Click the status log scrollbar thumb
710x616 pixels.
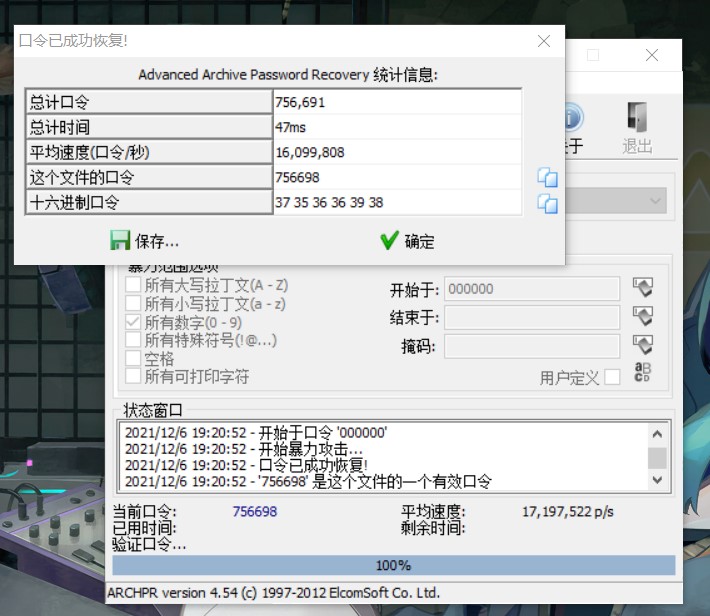pyautogui.click(x=657, y=458)
